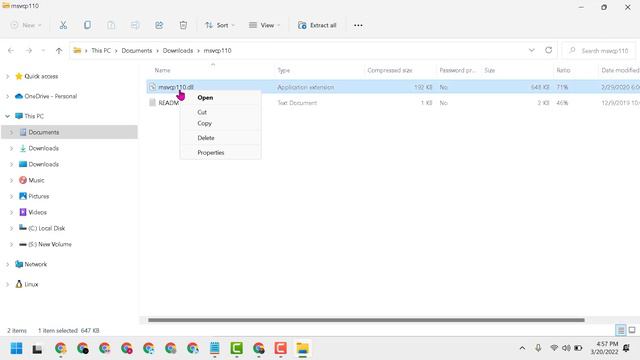Click the taskbar clock showing 4:57 PM

coord(604,348)
